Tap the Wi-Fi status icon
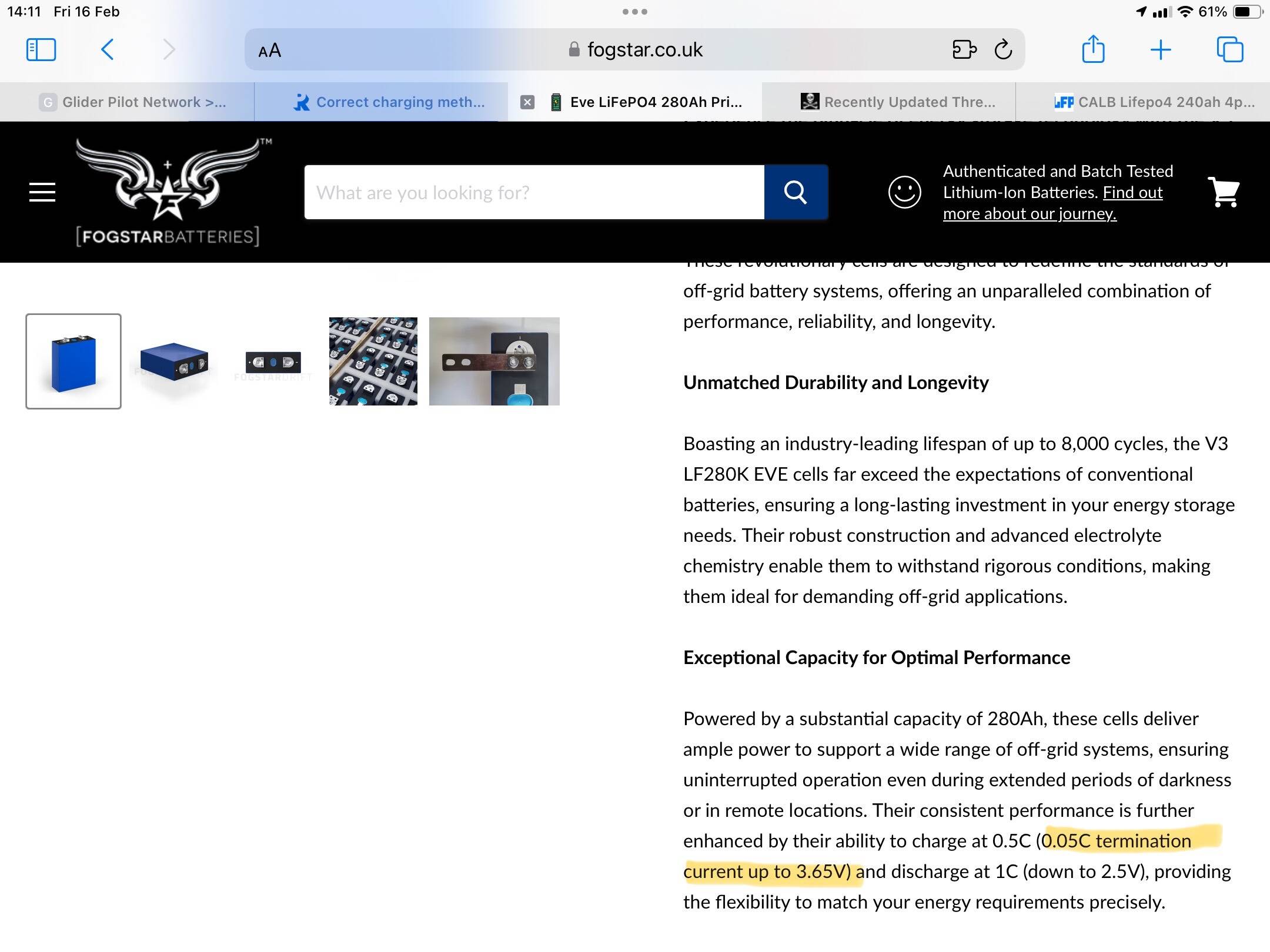The height and width of the screenshot is (952, 1270). click(1185, 11)
